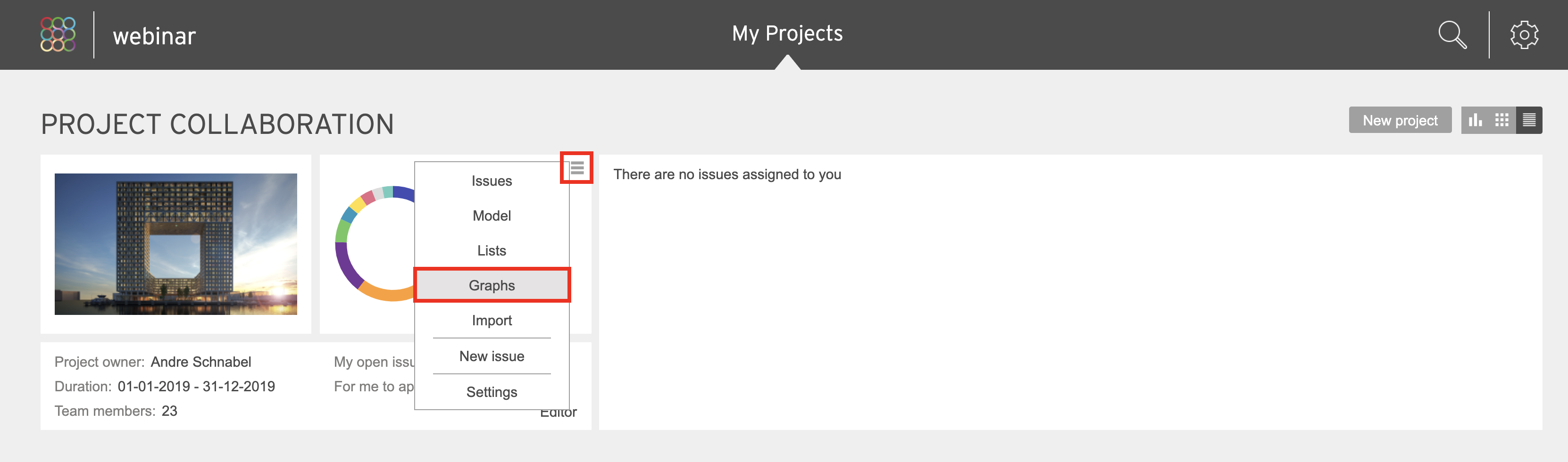Click the webinar workspace name

pos(154,36)
